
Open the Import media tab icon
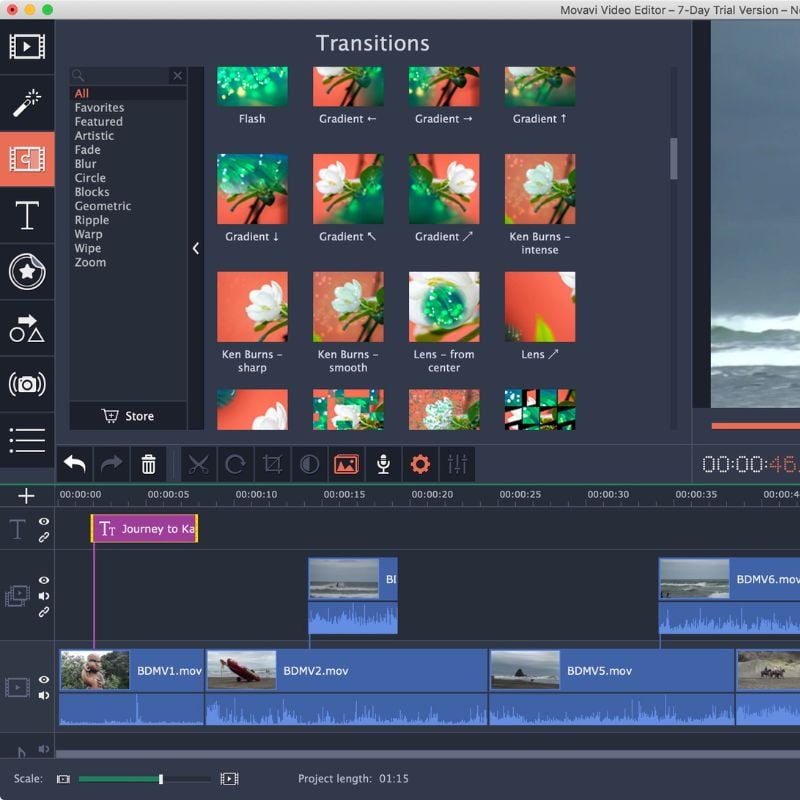[27, 46]
